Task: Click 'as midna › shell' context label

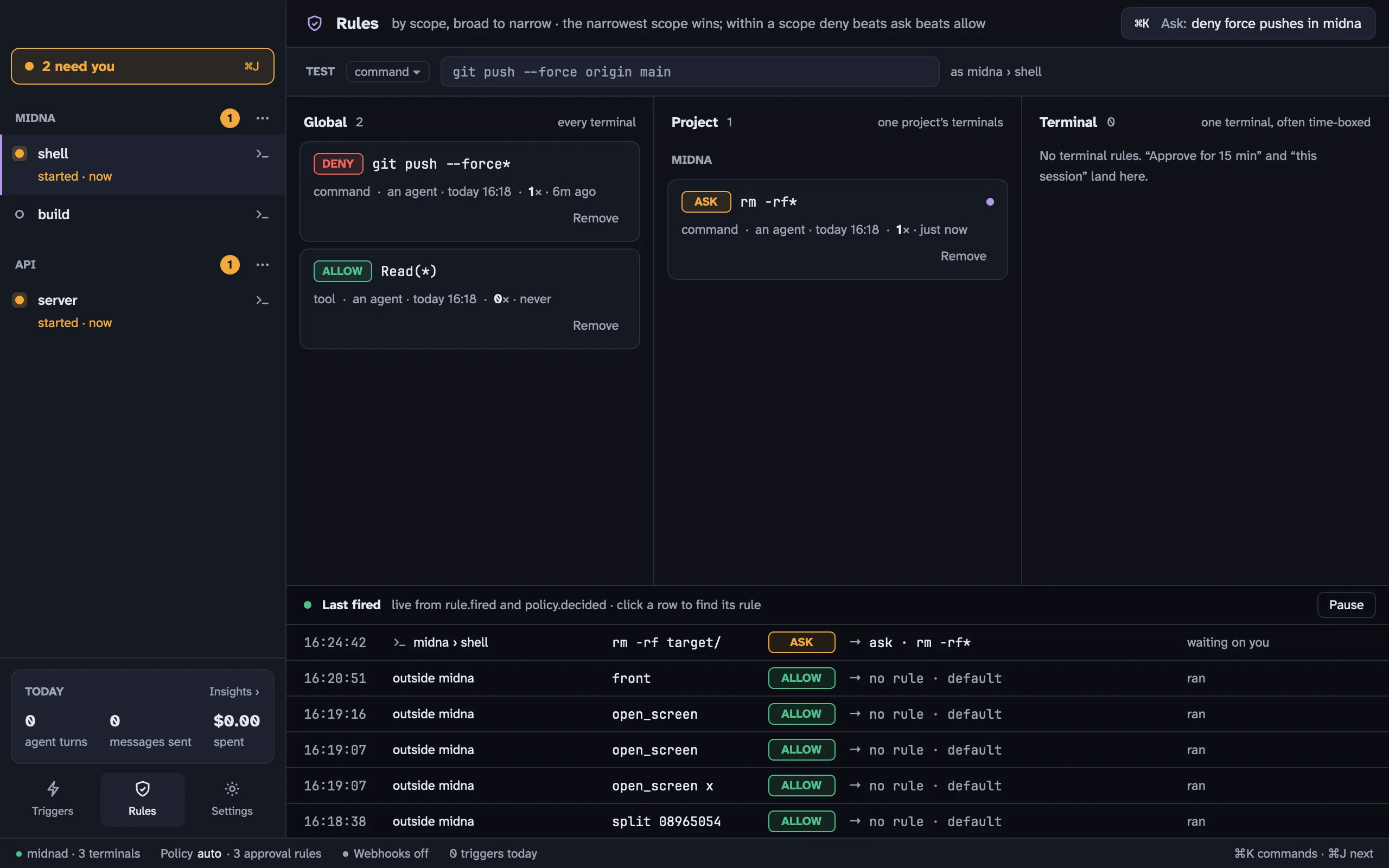Action: pos(996,72)
